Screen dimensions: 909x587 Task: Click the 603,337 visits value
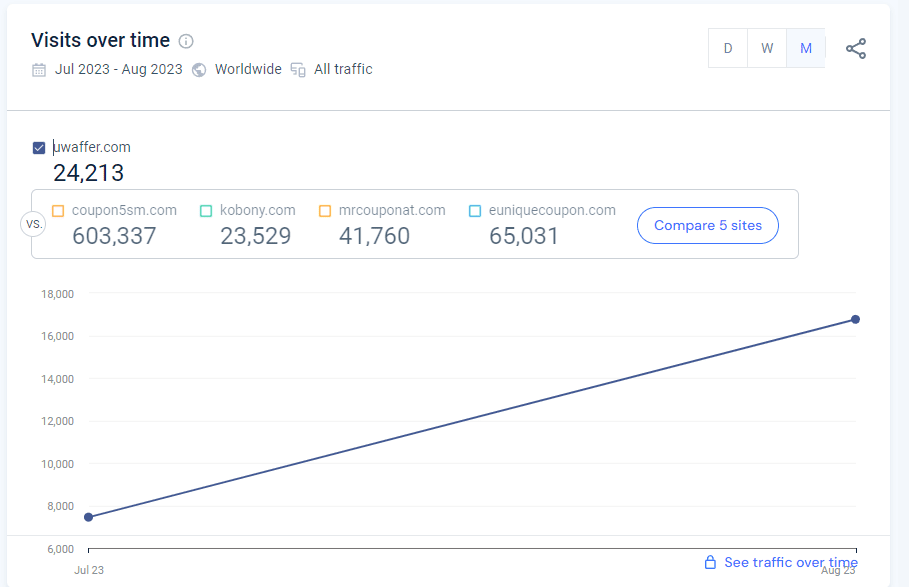tap(114, 236)
